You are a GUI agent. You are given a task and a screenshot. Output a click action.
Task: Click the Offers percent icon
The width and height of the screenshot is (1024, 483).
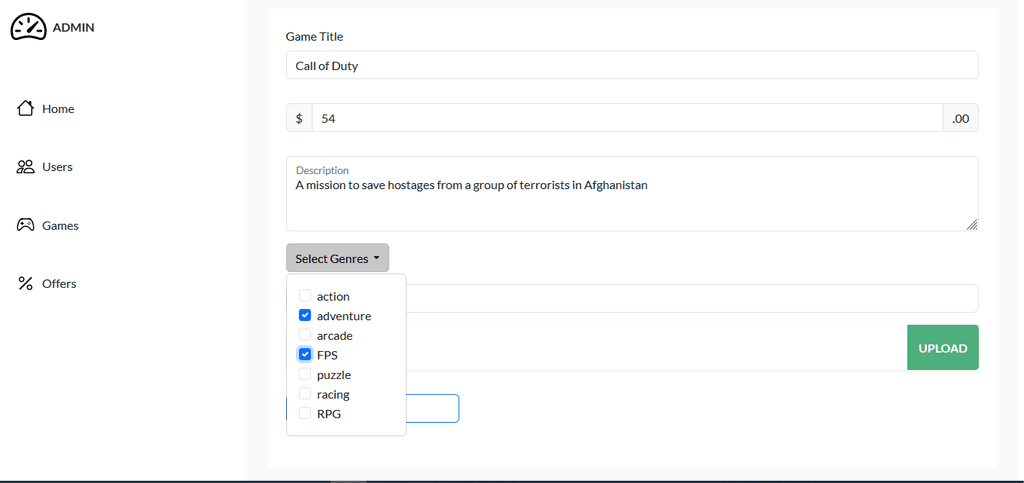coord(25,283)
